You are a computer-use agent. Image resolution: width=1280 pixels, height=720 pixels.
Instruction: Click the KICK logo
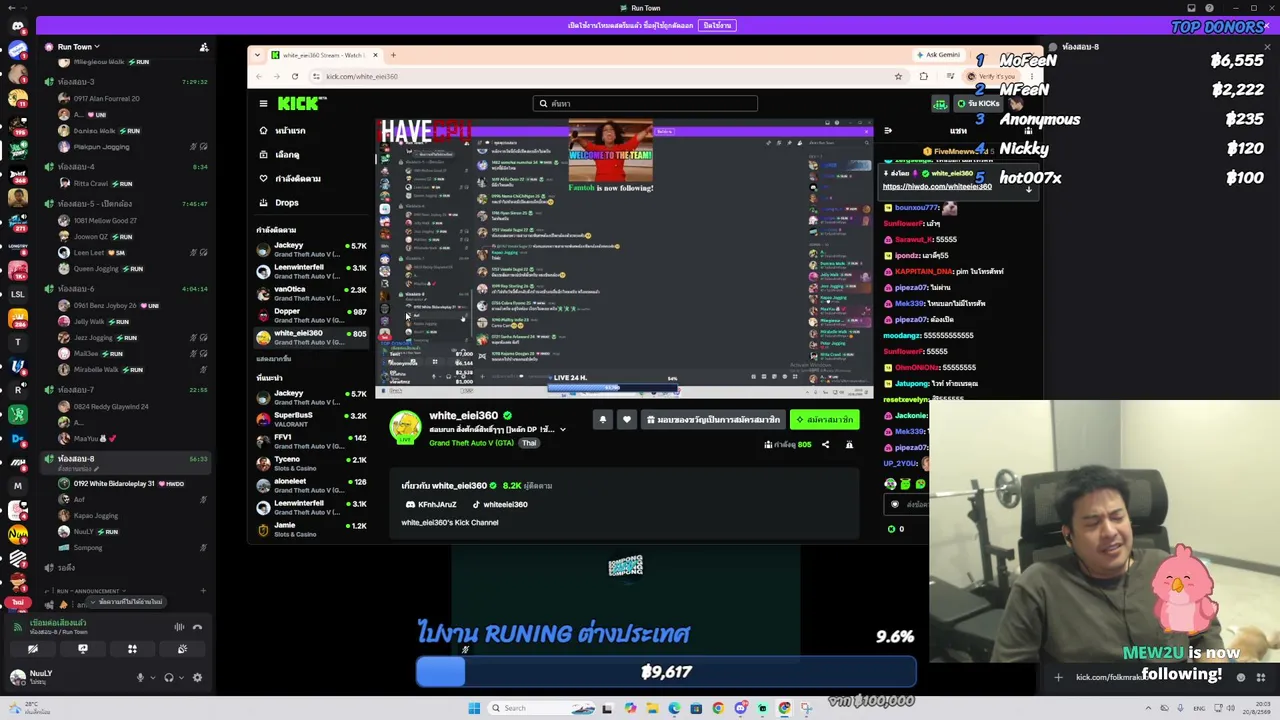[302, 103]
